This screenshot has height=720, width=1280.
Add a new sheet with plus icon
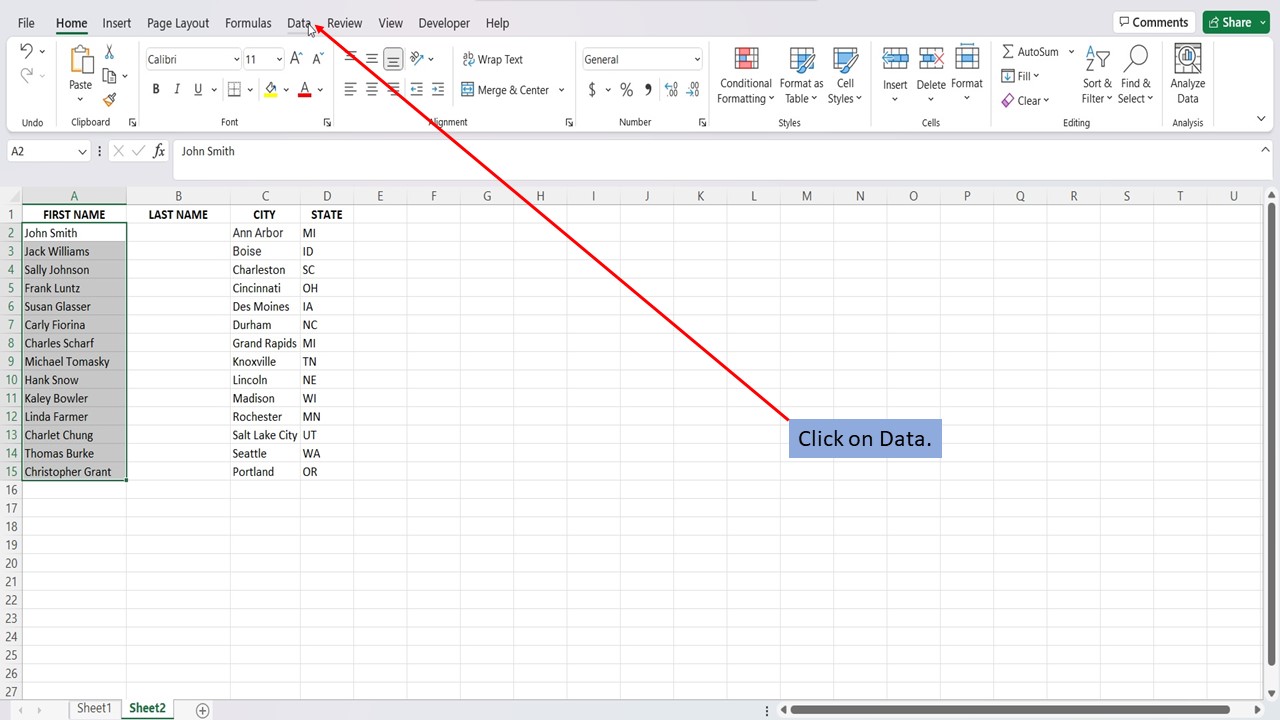point(203,710)
